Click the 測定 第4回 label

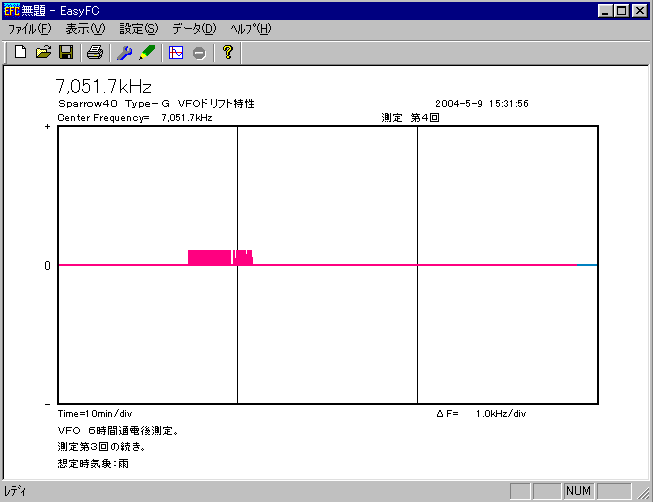tap(410, 118)
